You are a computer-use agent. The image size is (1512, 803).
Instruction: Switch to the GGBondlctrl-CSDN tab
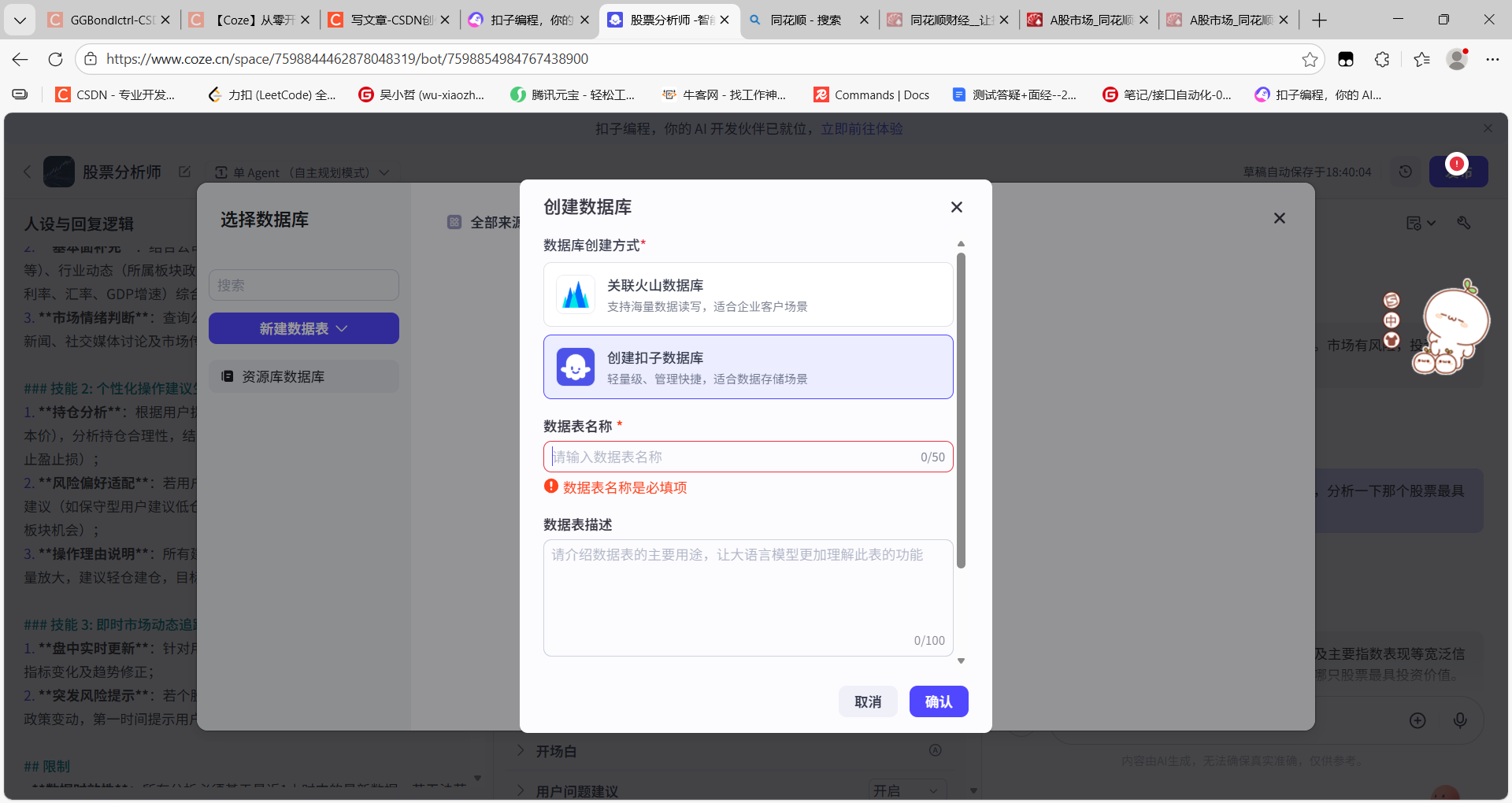[108, 20]
